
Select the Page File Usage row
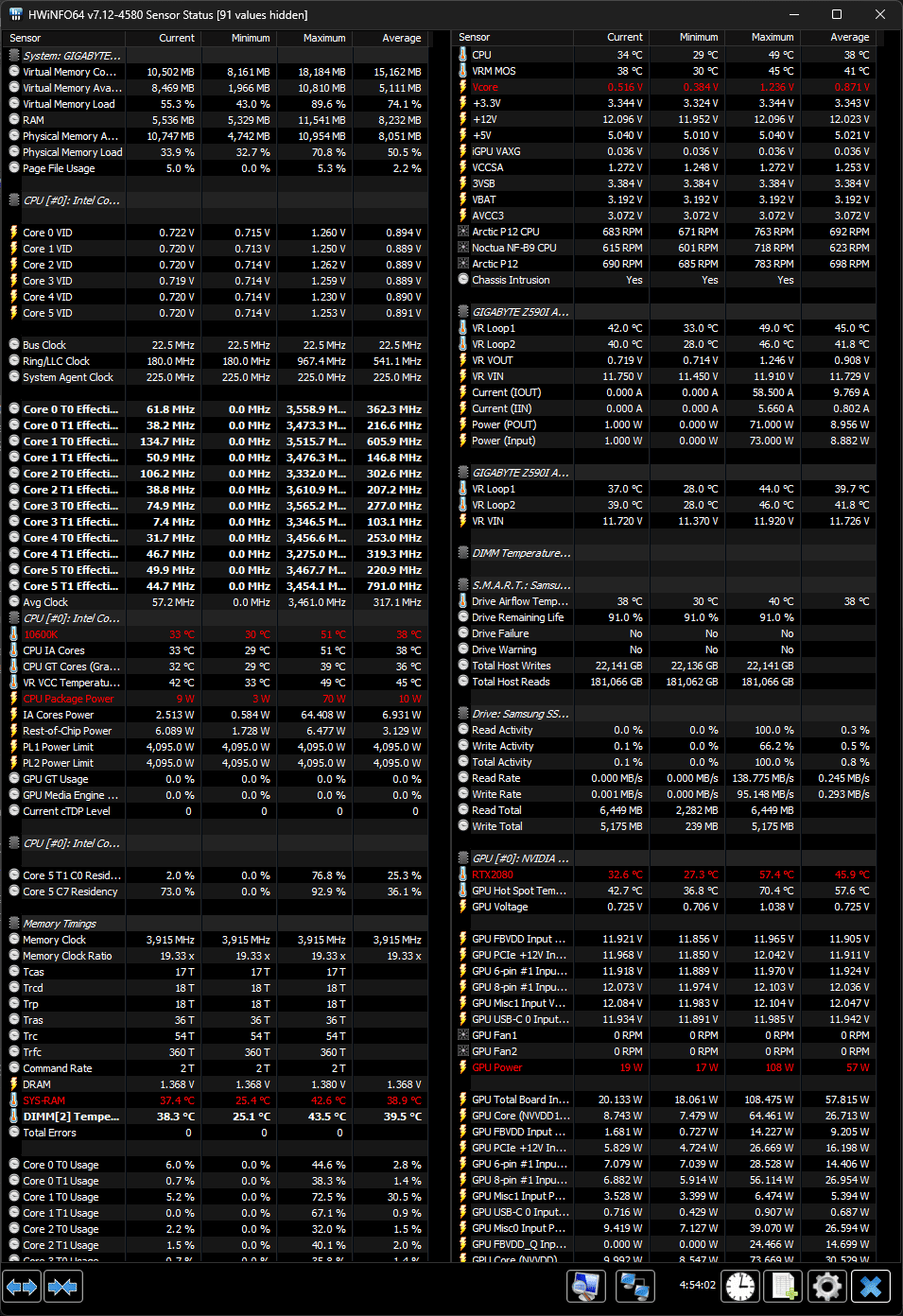coord(216,168)
